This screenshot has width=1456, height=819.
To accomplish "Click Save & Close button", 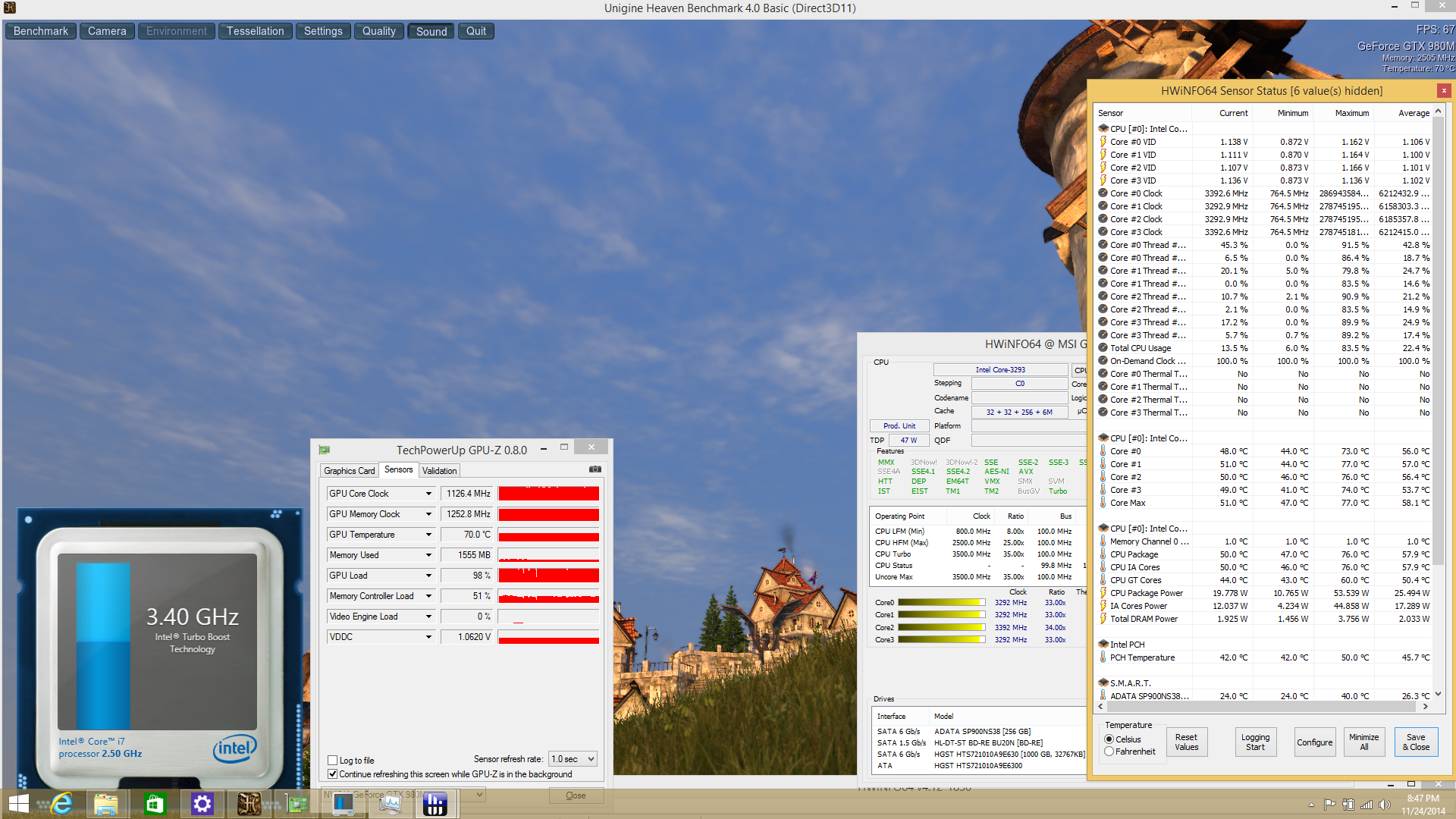I will coord(1416,742).
